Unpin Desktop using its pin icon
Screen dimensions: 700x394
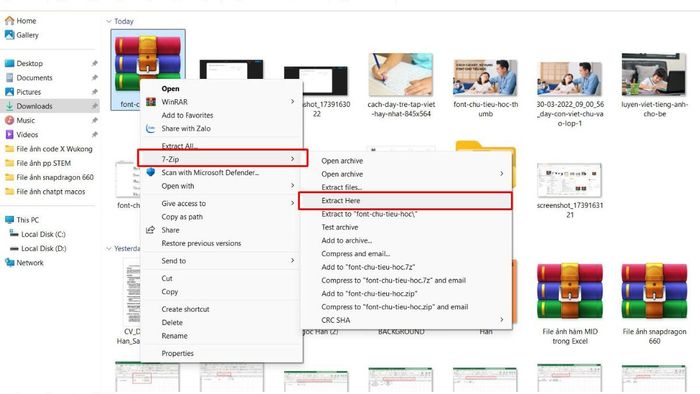click(x=94, y=63)
